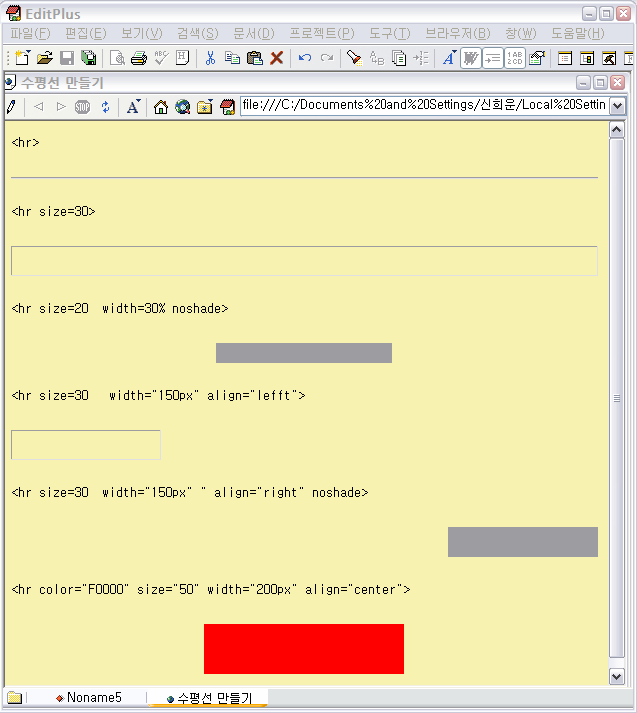Viewport: 637px width, 713px height.
Task: Open the 보기(V) menu
Action: [141, 34]
